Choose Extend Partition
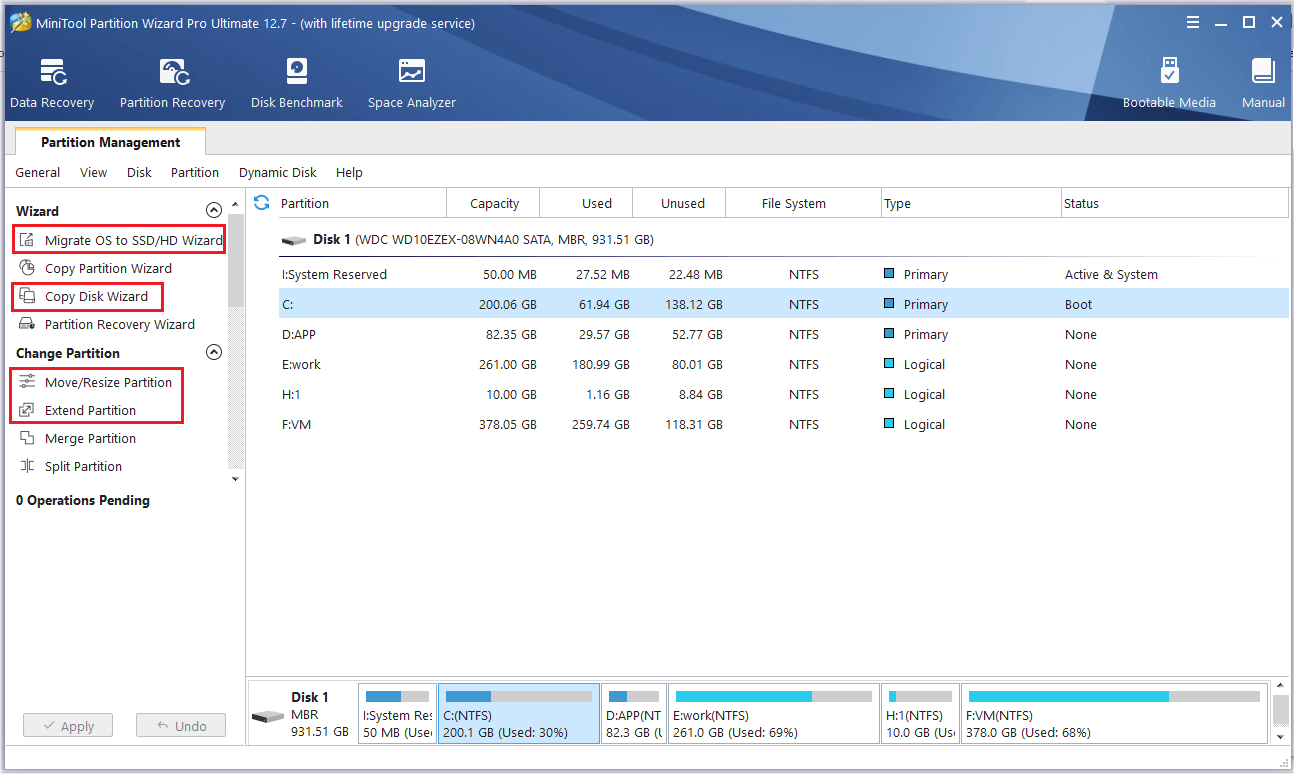The image size is (1296, 774). coord(90,410)
